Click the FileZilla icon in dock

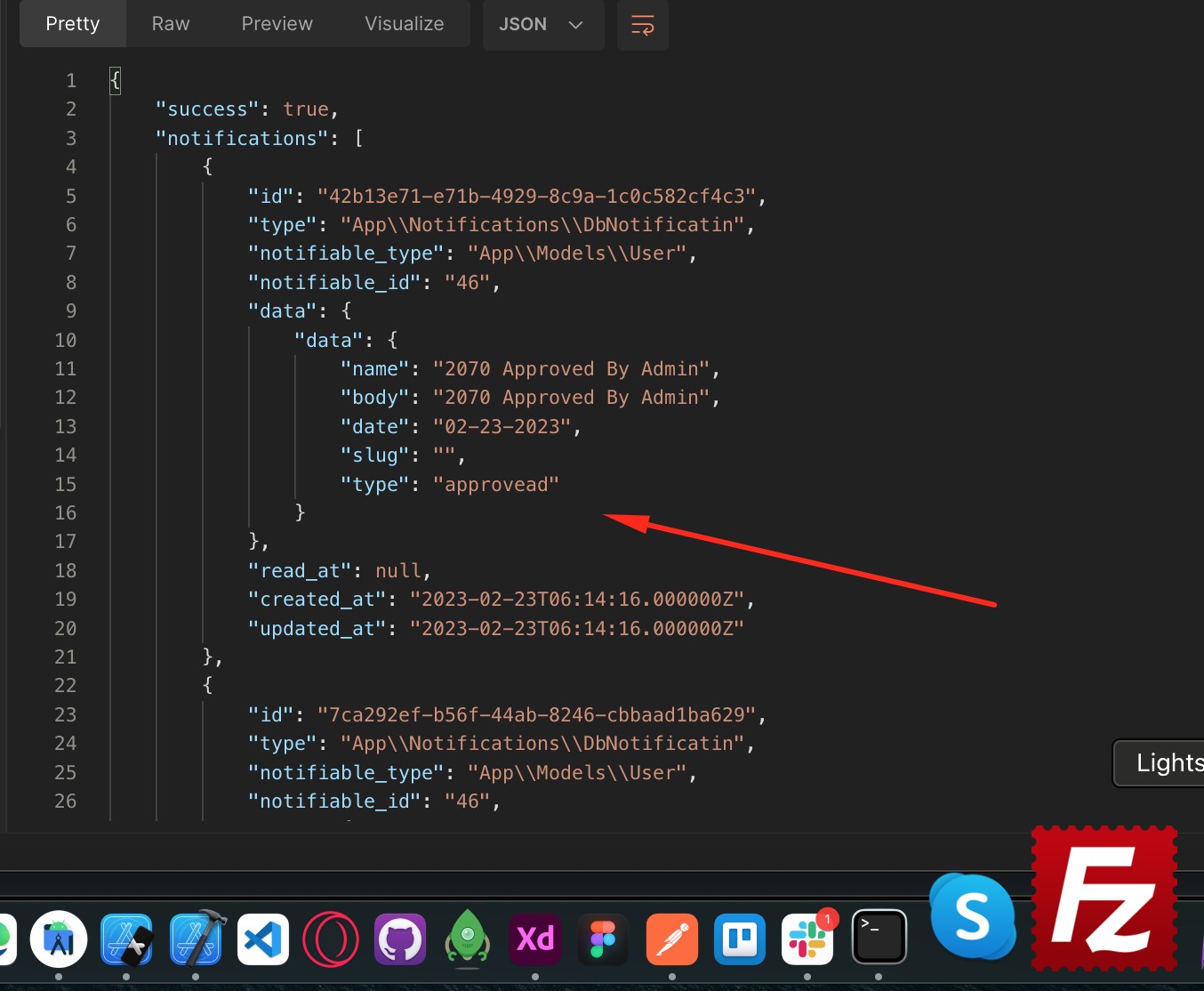coord(1104,898)
